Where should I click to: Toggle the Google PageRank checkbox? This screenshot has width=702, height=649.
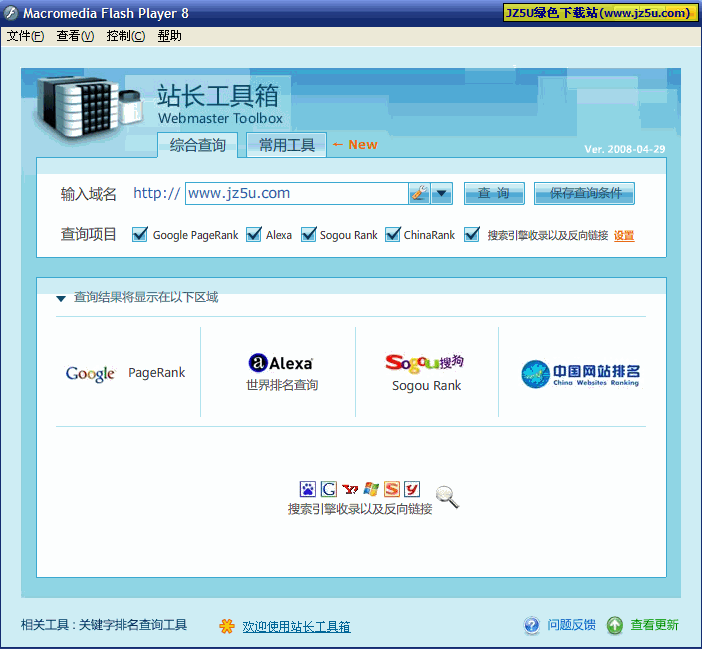pyautogui.click(x=140, y=234)
